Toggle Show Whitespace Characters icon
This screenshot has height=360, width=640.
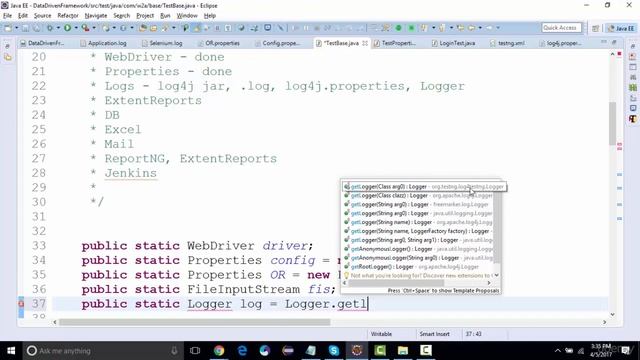[228, 28]
